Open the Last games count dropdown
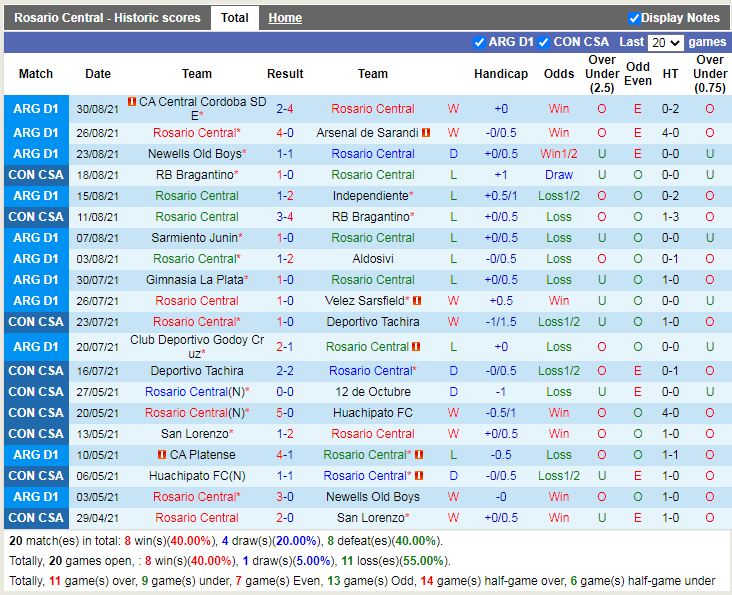 [x=665, y=43]
